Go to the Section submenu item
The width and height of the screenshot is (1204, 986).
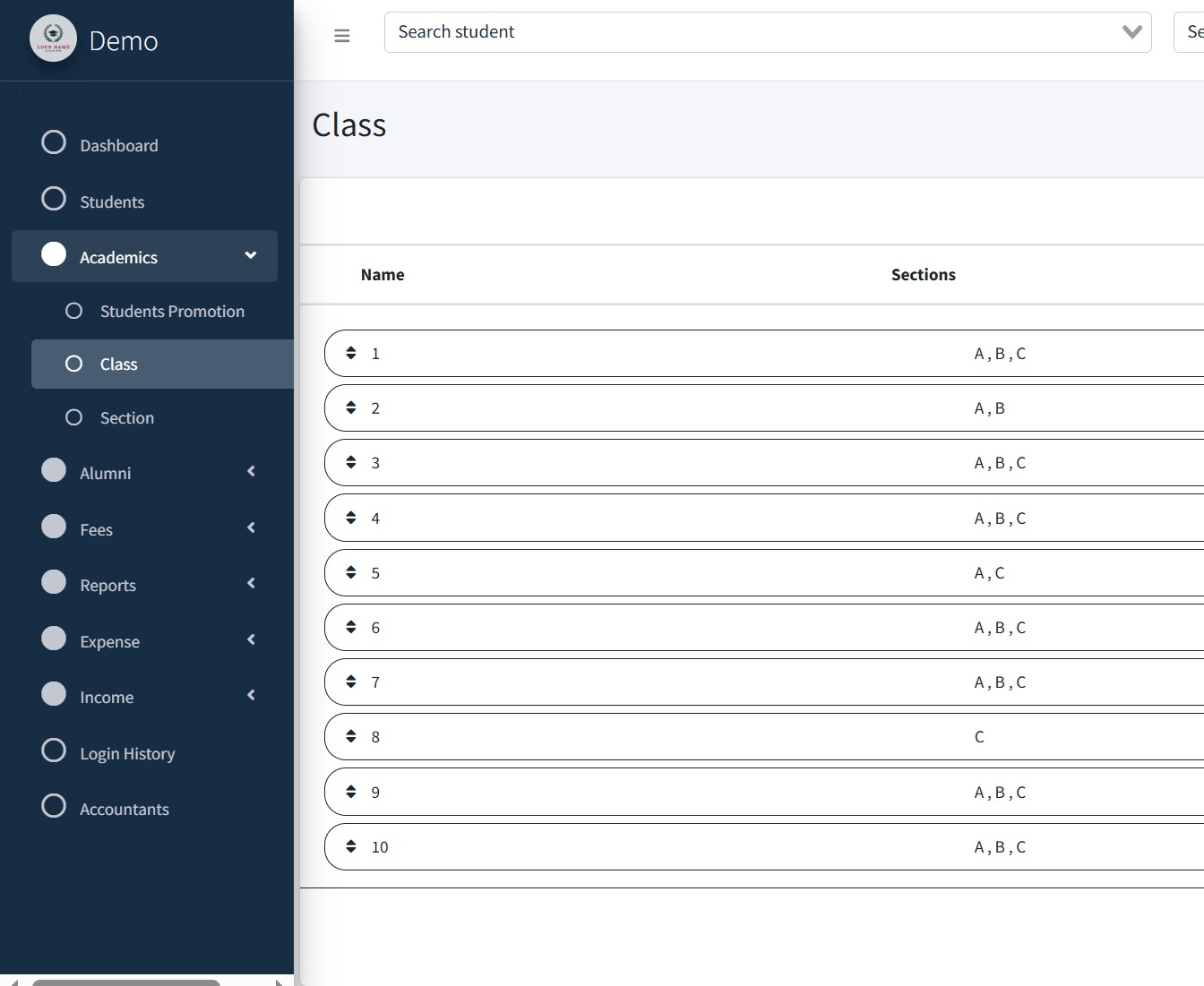point(126,418)
